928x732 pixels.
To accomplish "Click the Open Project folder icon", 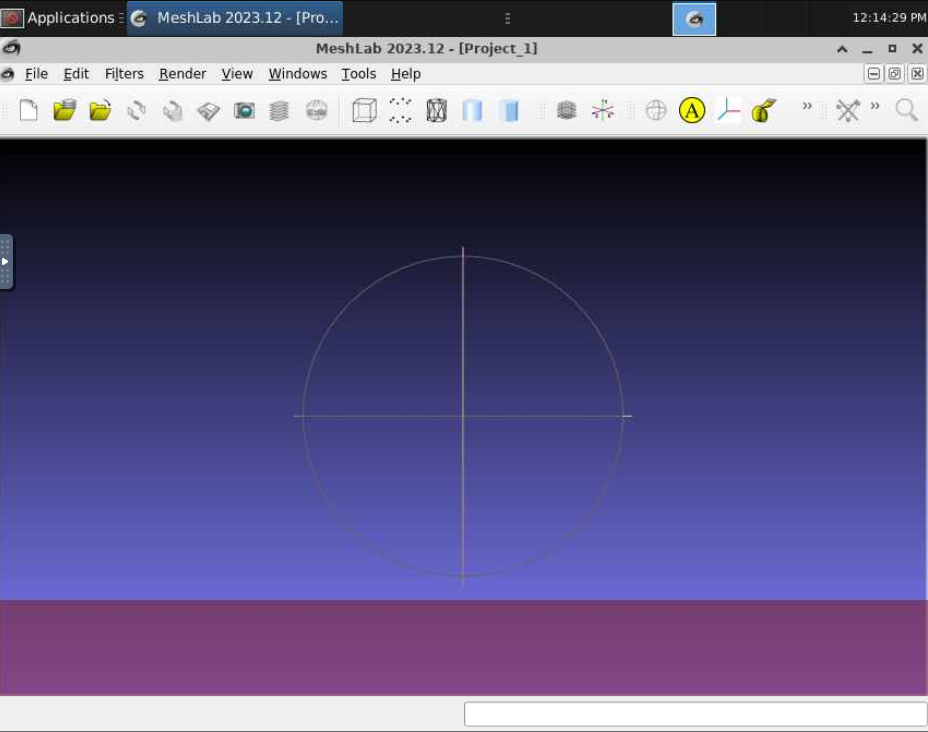I will pos(65,110).
